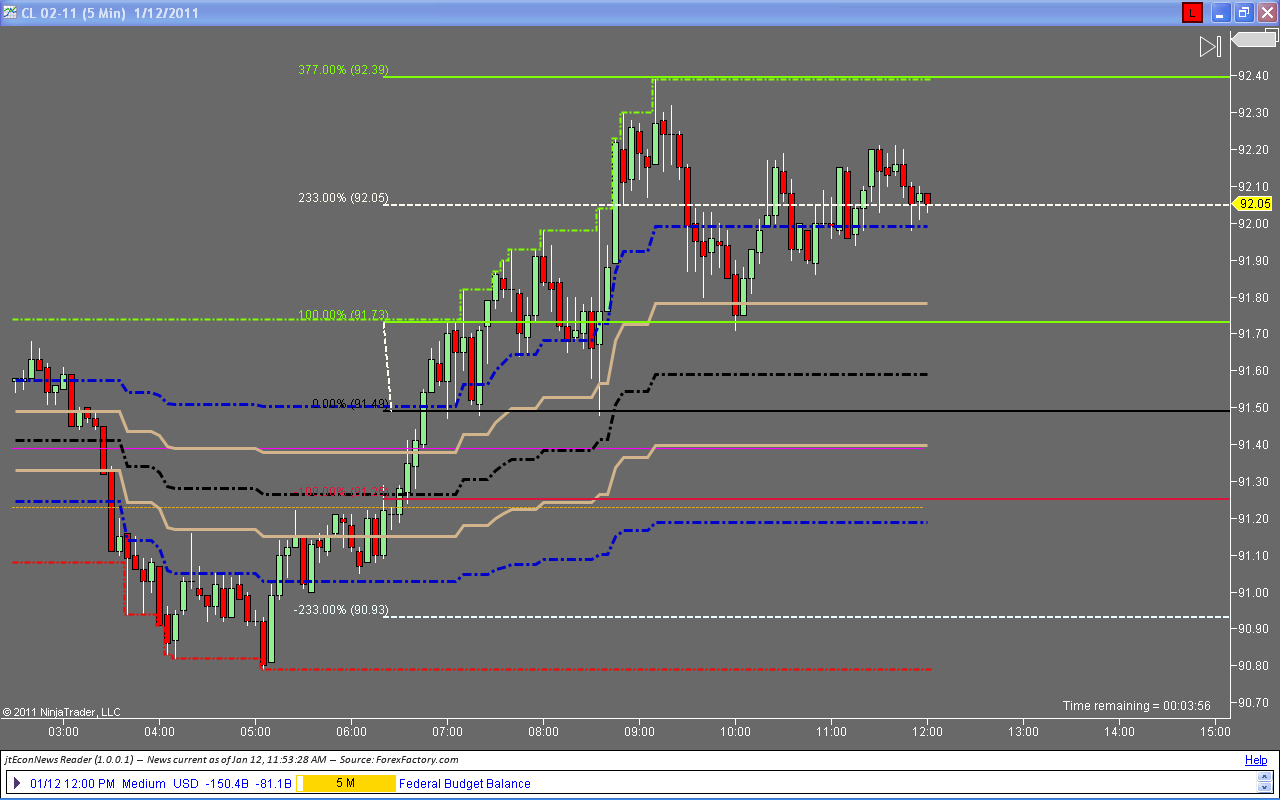Screen dimensions: 1280x800
Task: Click the Time remaining = 00:03:56 text
Action: click(1137, 706)
